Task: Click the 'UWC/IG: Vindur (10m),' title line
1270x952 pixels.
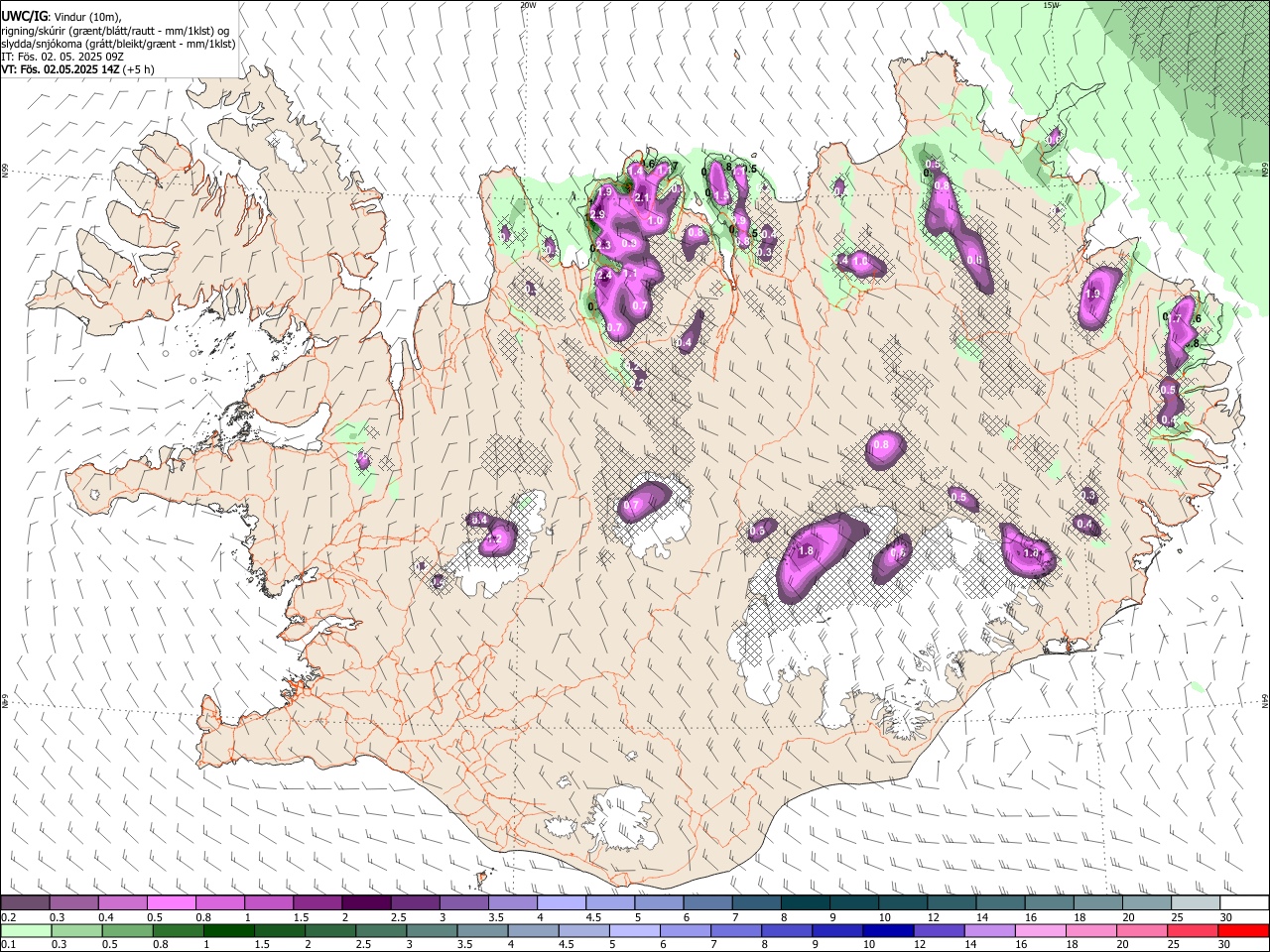Action: pos(62,18)
